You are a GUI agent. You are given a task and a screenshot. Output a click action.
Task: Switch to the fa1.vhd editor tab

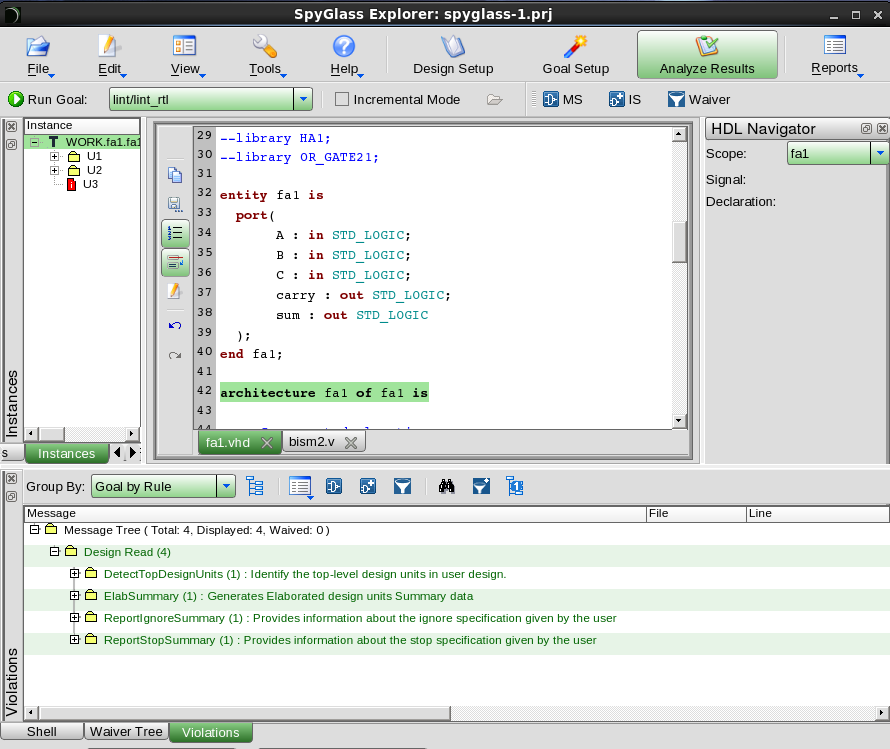click(x=228, y=443)
